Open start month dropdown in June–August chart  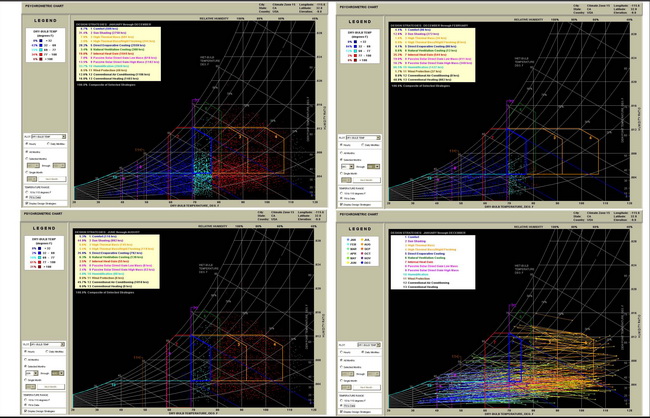(32, 373)
